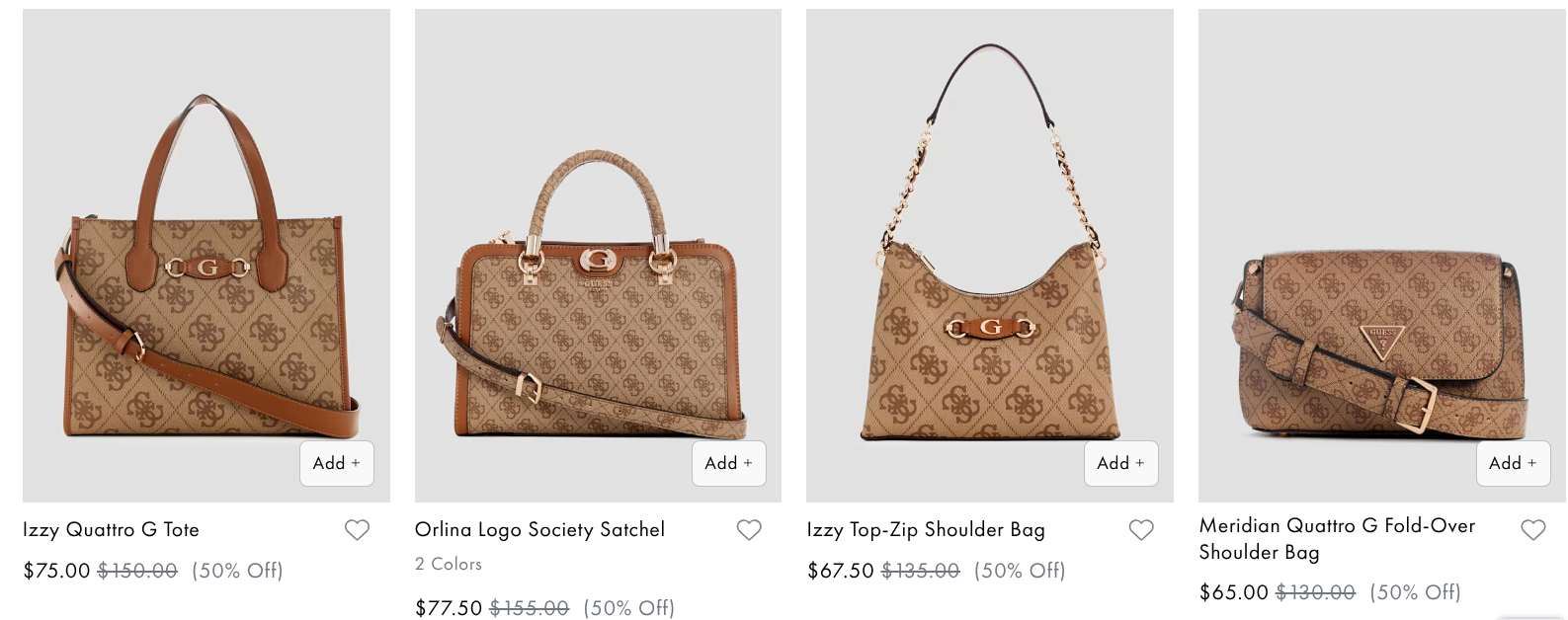Click Add + on Meridian Fold-Over Shoulder Bag
The image size is (1568, 620).
click(x=1513, y=463)
